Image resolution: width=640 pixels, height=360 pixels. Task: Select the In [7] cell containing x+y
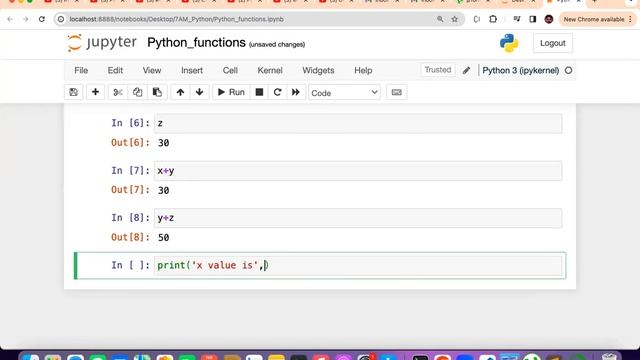358,171
